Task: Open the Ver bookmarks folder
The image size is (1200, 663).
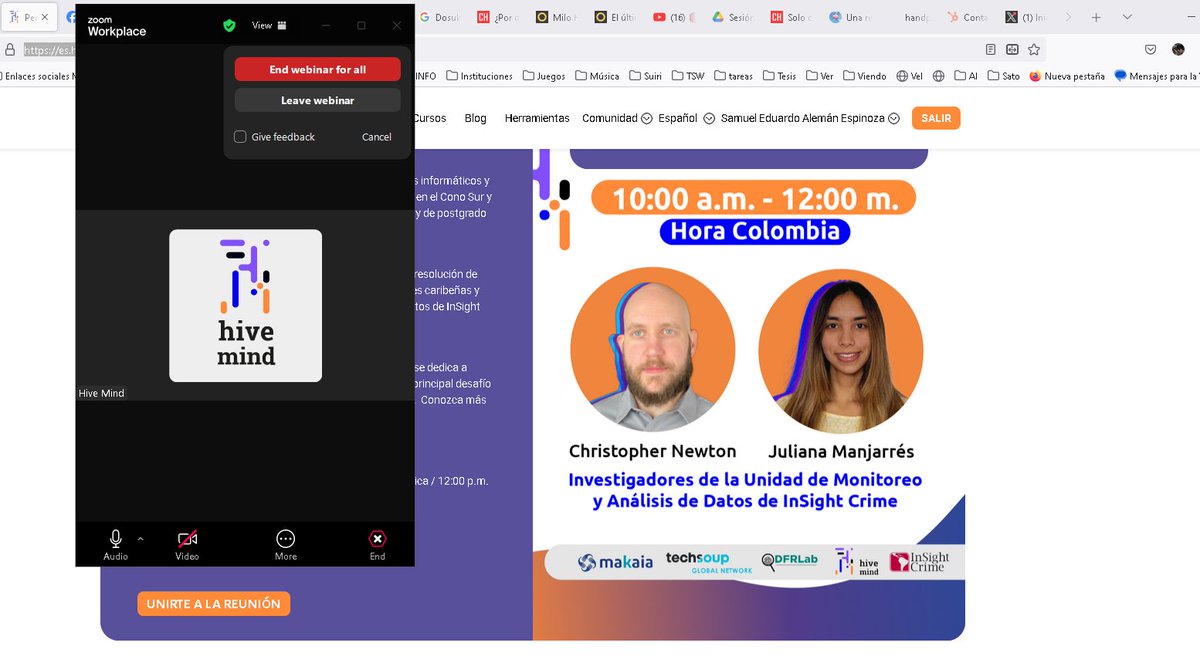Action: (x=819, y=76)
